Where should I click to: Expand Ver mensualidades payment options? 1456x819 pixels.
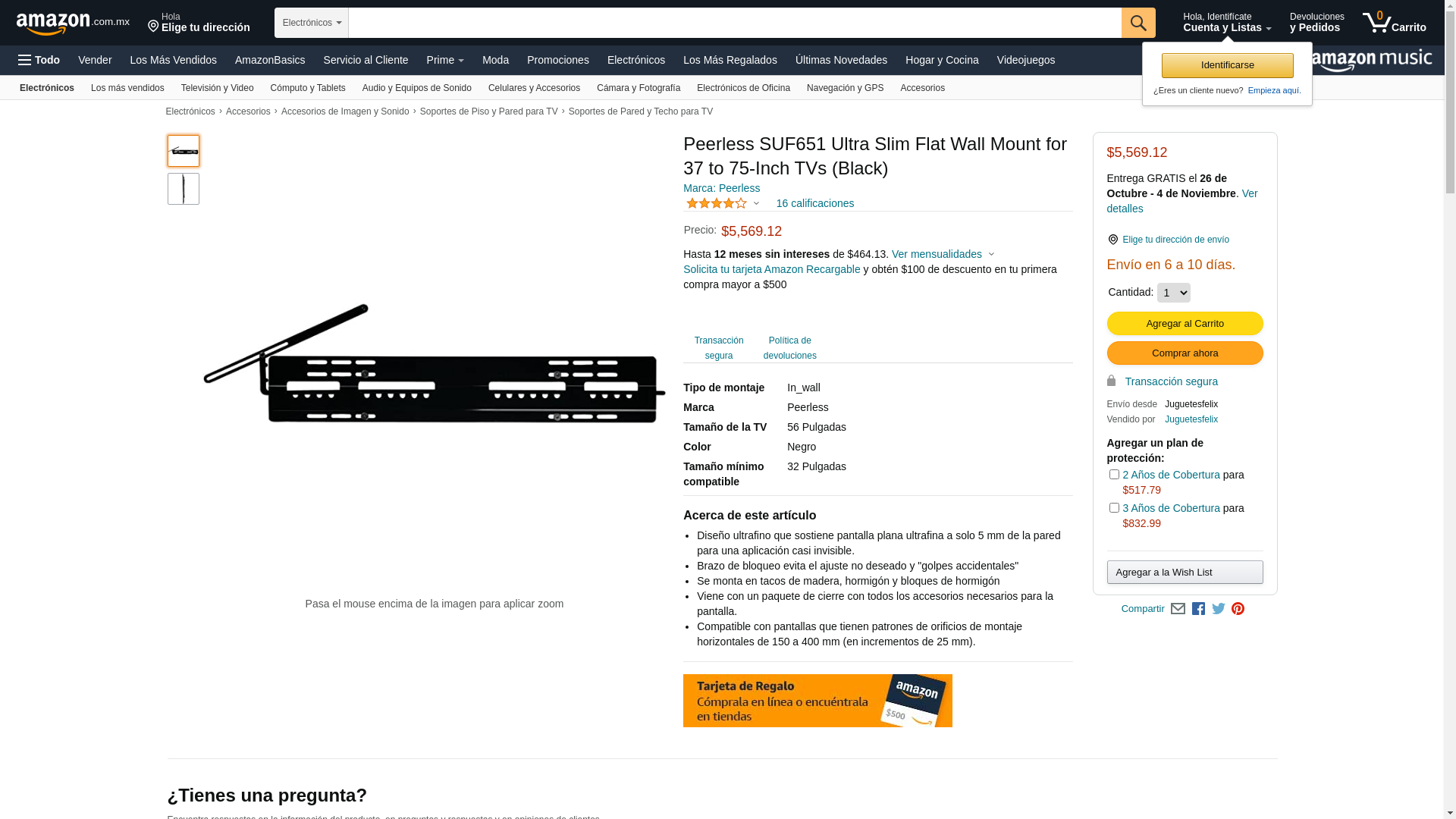[x=943, y=254]
